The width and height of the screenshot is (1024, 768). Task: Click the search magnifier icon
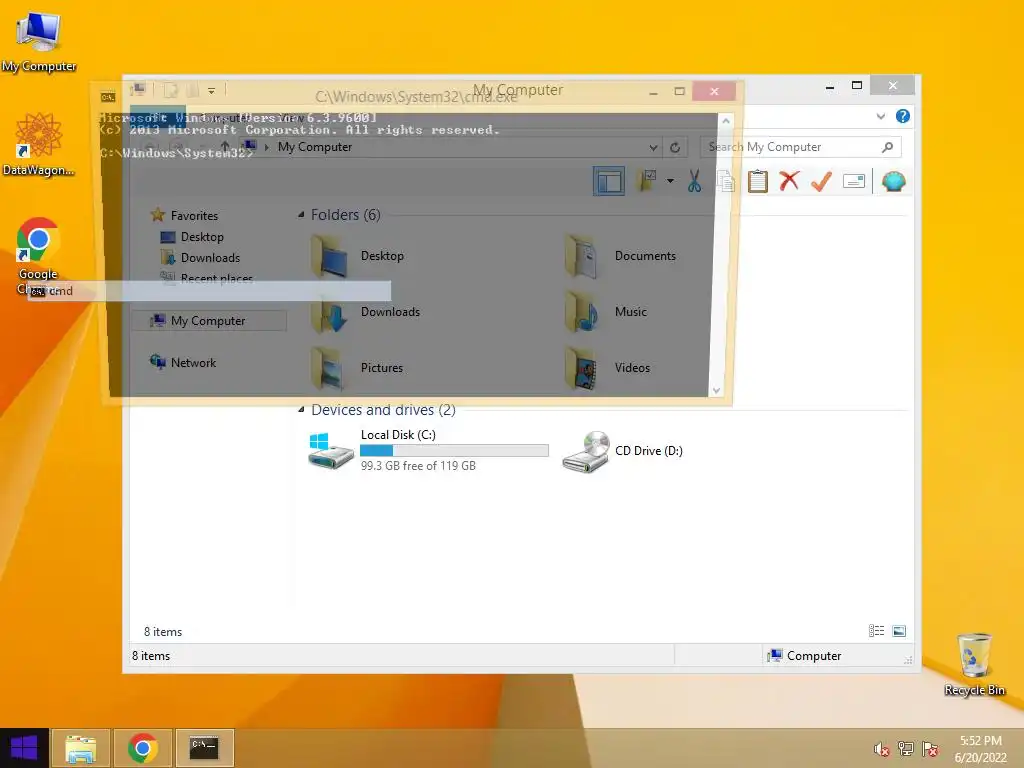point(887,147)
